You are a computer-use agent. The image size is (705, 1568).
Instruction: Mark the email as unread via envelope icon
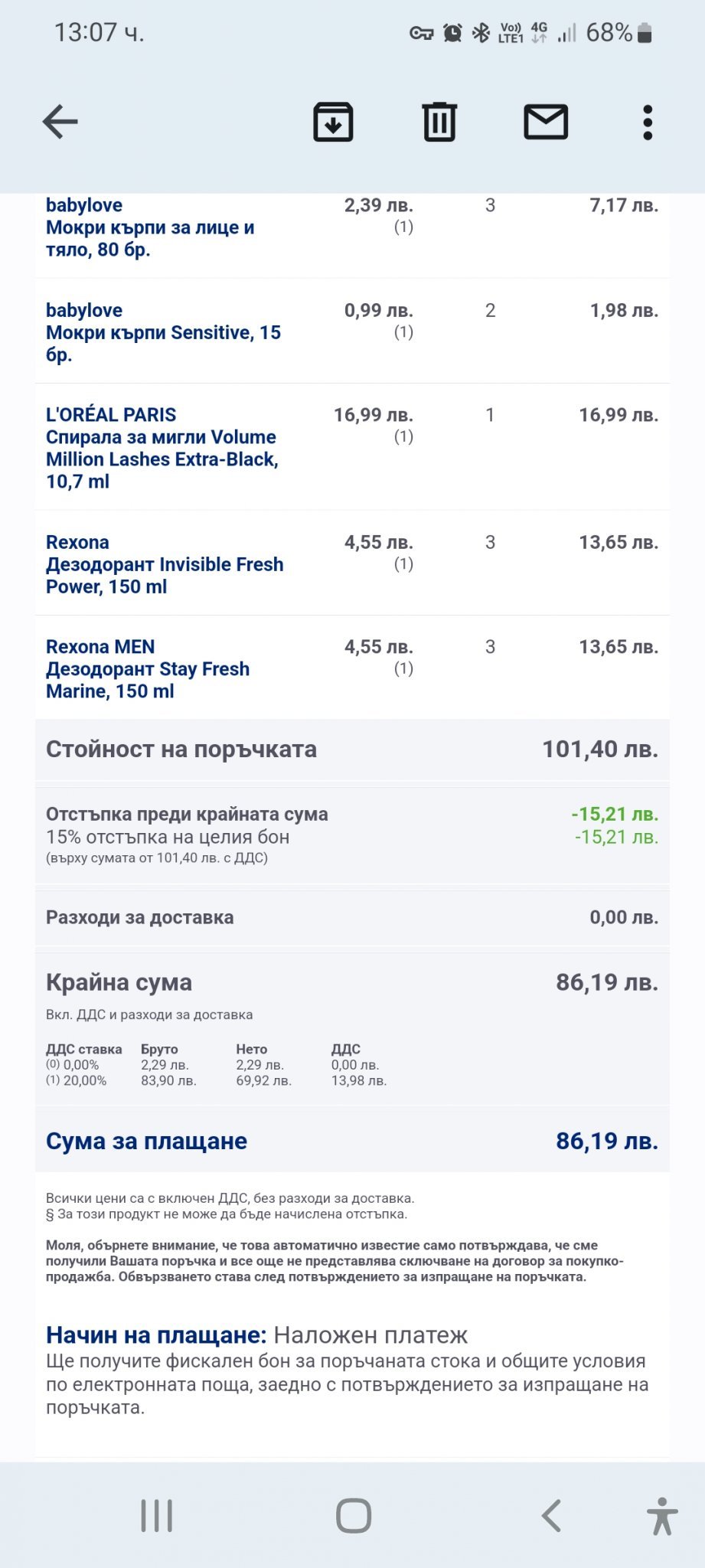click(x=546, y=122)
